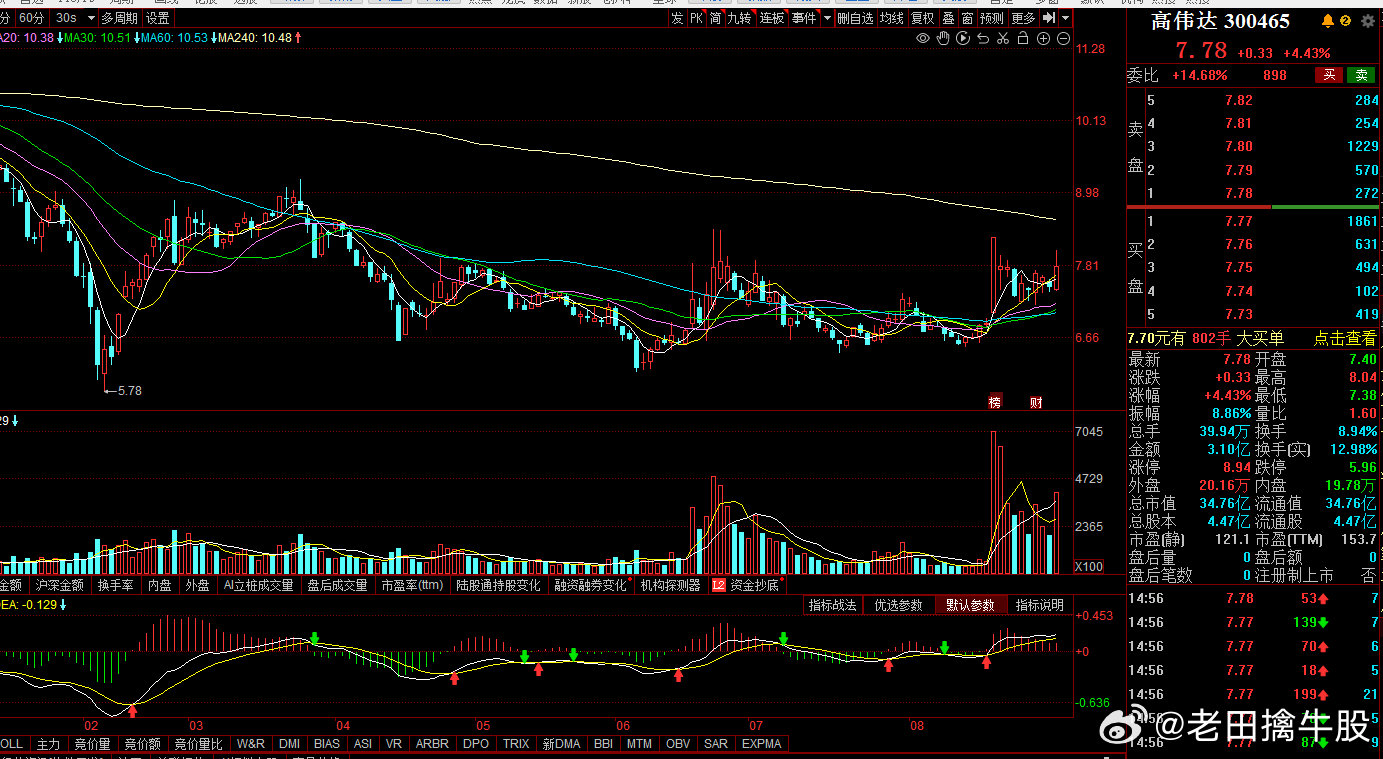Select the hand pan tool
Image resolution: width=1383 pixels, height=759 pixels.
click(943, 38)
